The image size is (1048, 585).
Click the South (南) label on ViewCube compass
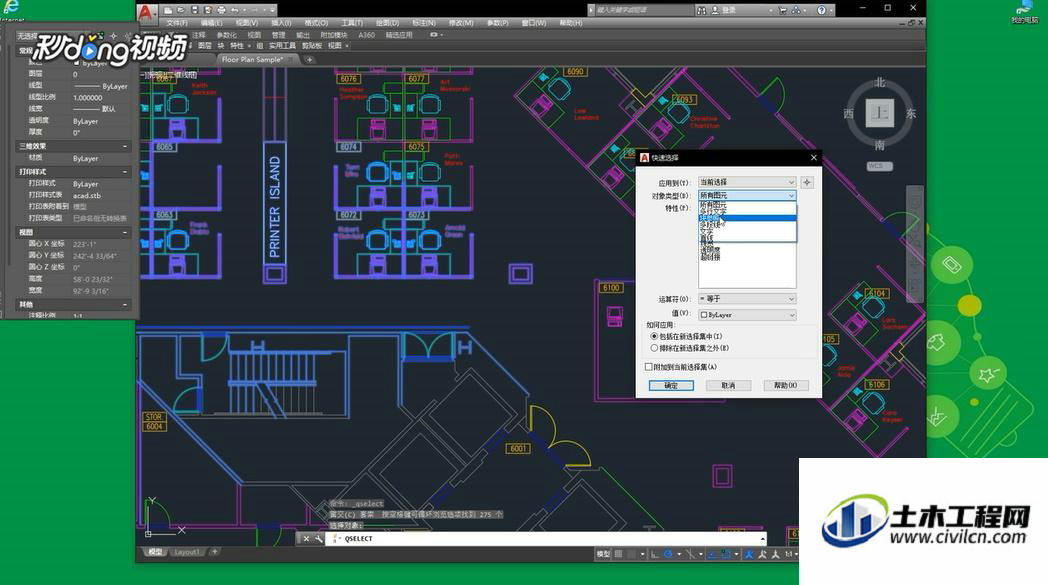880,145
